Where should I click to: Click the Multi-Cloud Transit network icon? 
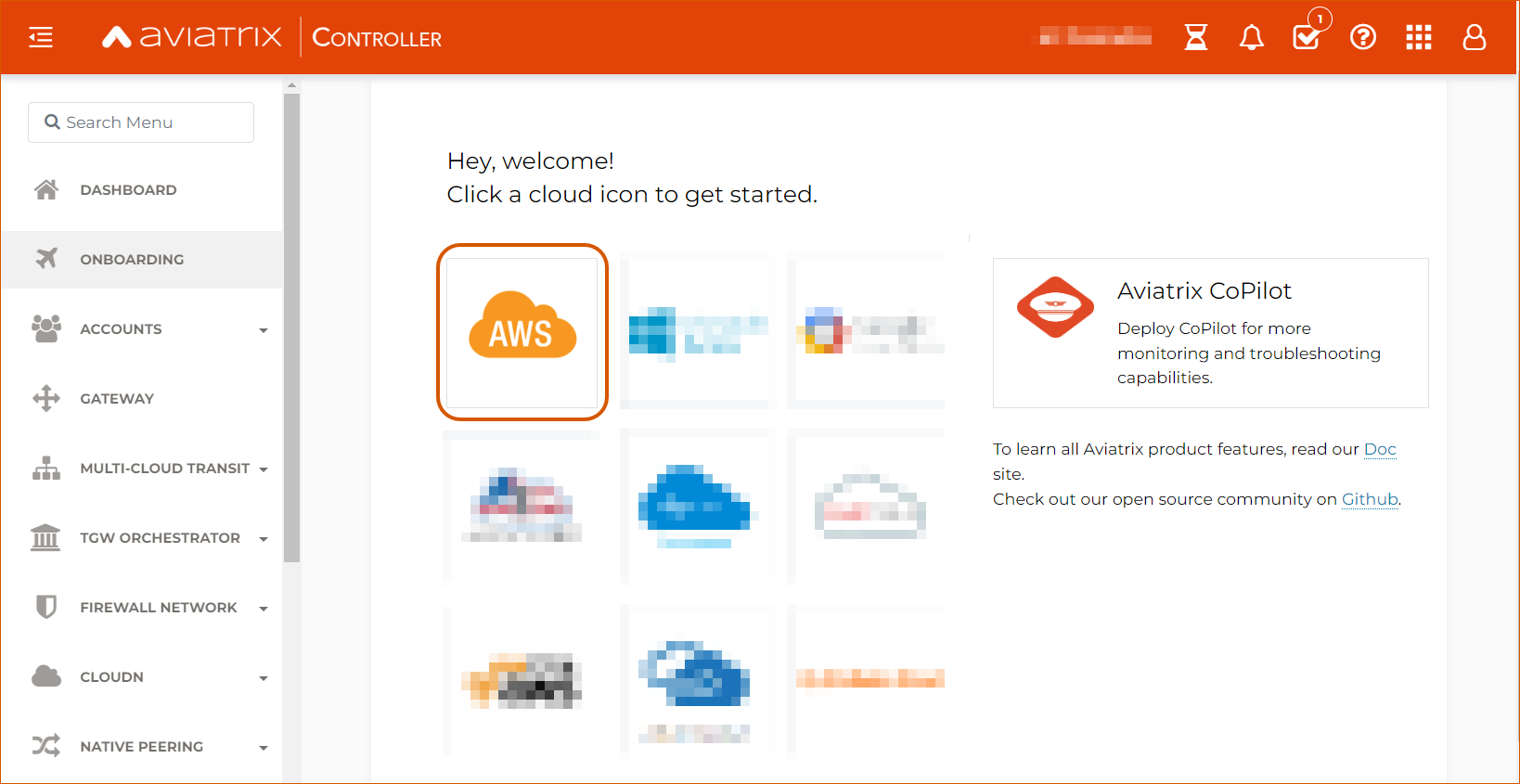(x=46, y=468)
